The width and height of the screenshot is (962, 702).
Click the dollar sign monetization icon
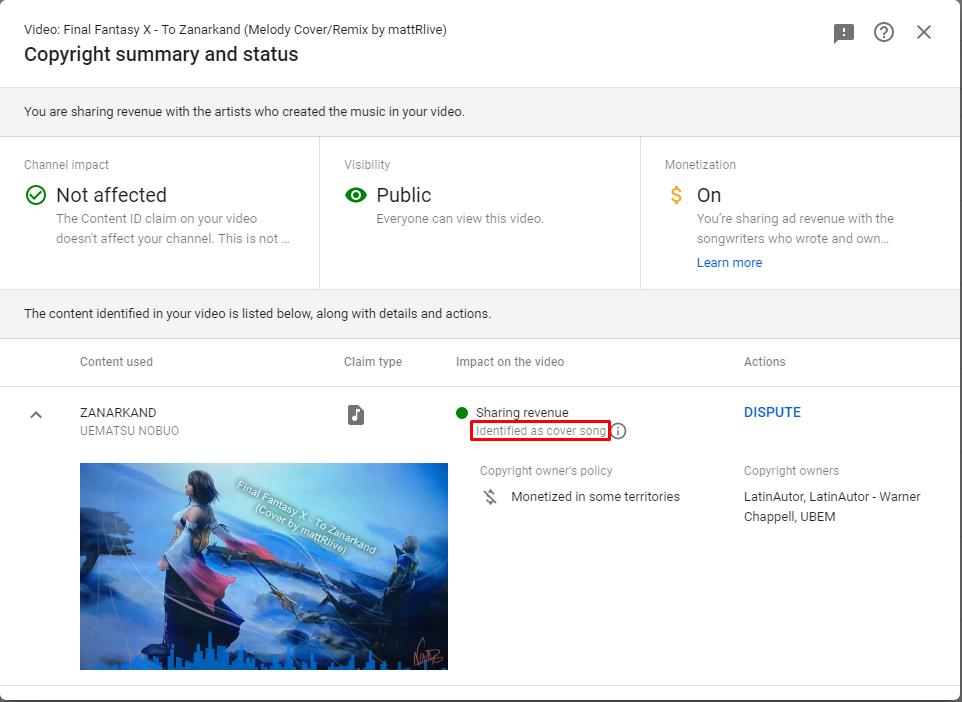point(676,195)
